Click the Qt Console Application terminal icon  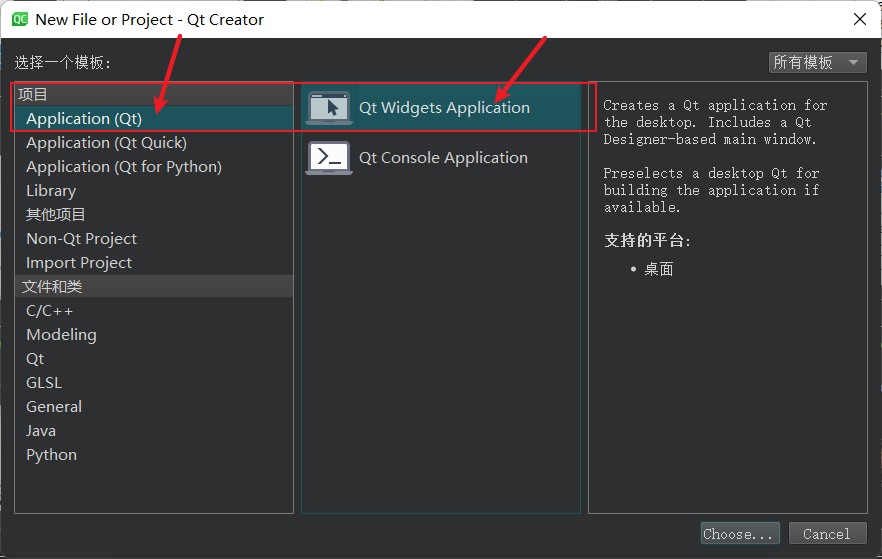pyautogui.click(x=329, y=157)
